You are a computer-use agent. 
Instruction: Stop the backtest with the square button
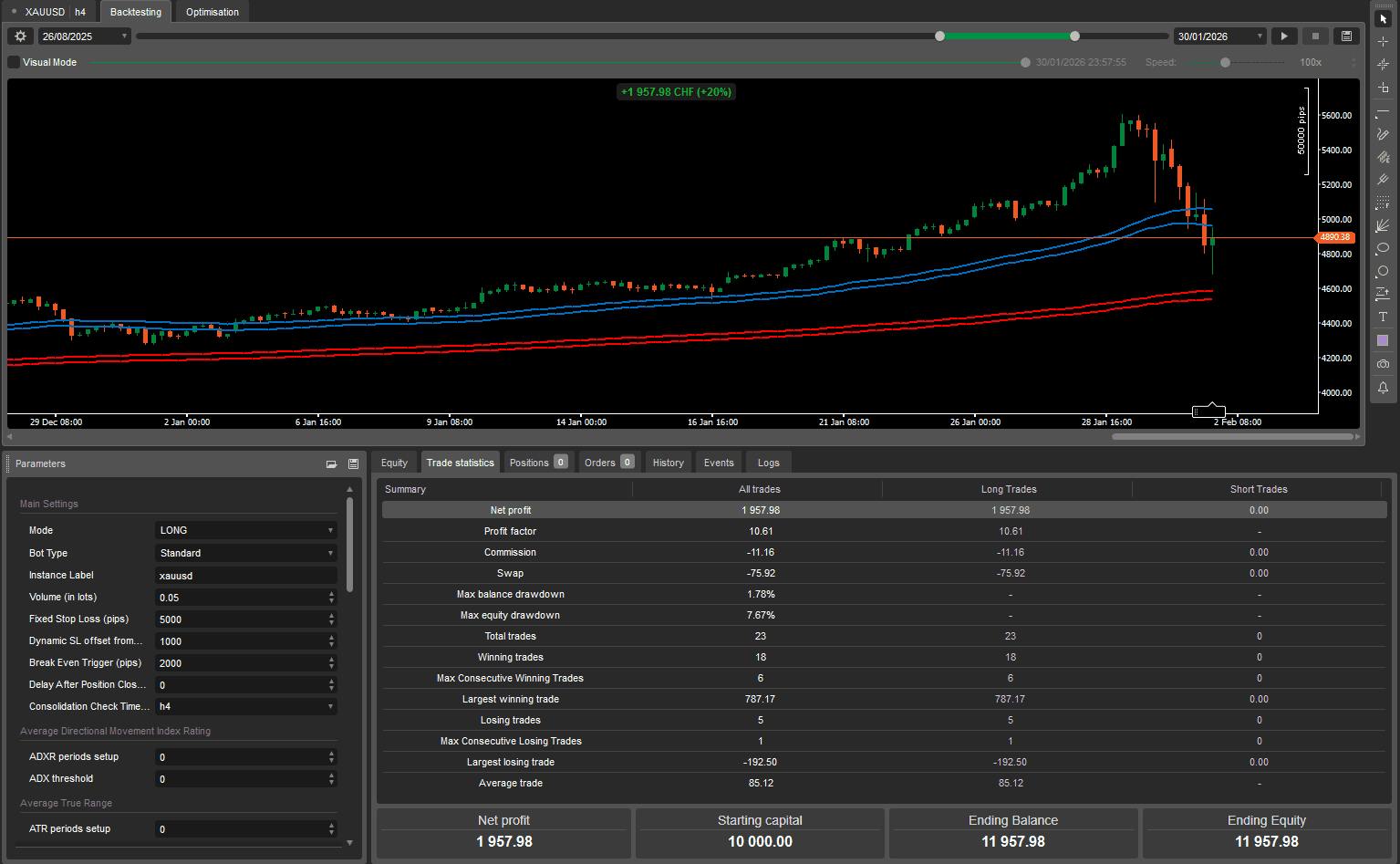[x=1315, y=36]
